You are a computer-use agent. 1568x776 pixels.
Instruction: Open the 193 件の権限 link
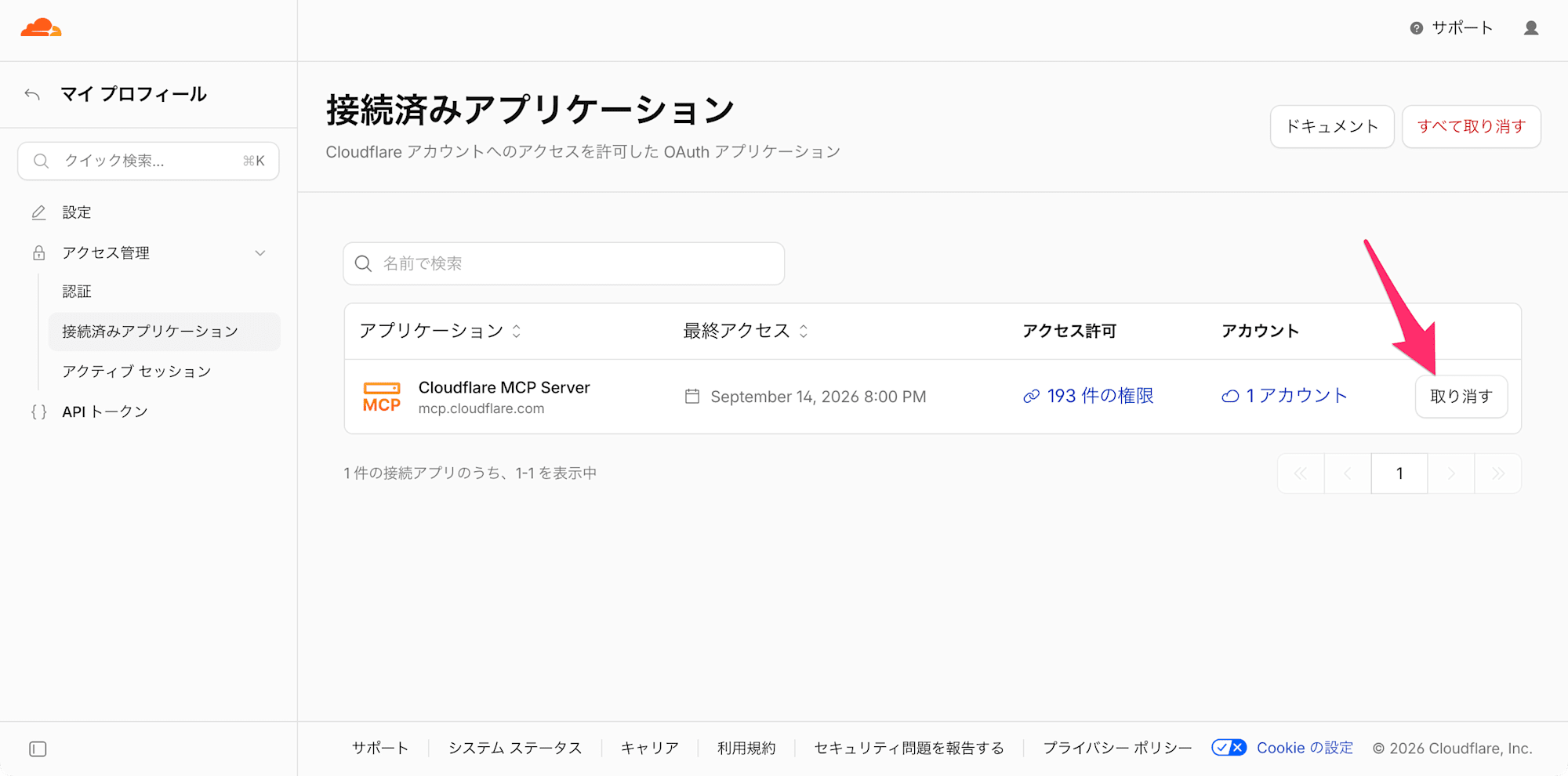coord(1088,397)
